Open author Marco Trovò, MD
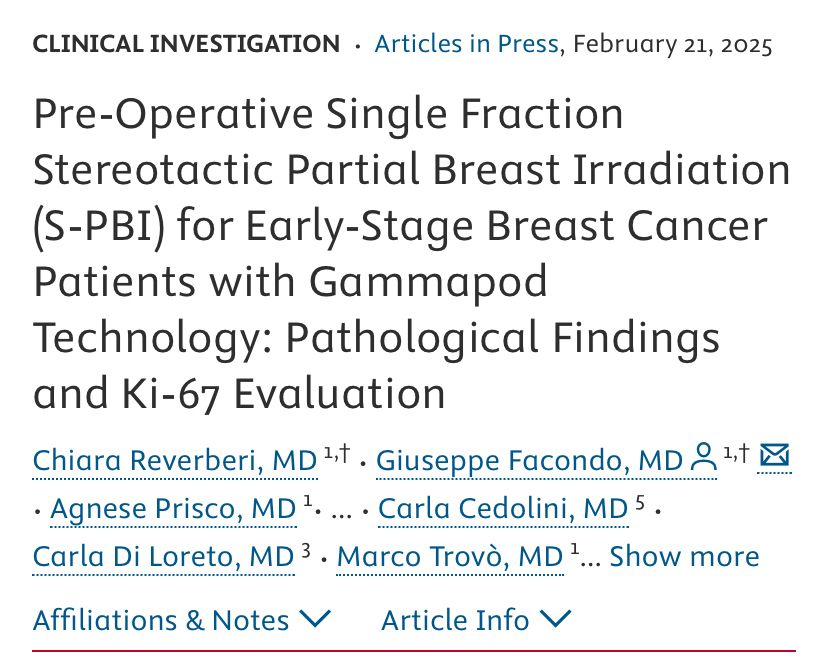 [x=450, y=556]
